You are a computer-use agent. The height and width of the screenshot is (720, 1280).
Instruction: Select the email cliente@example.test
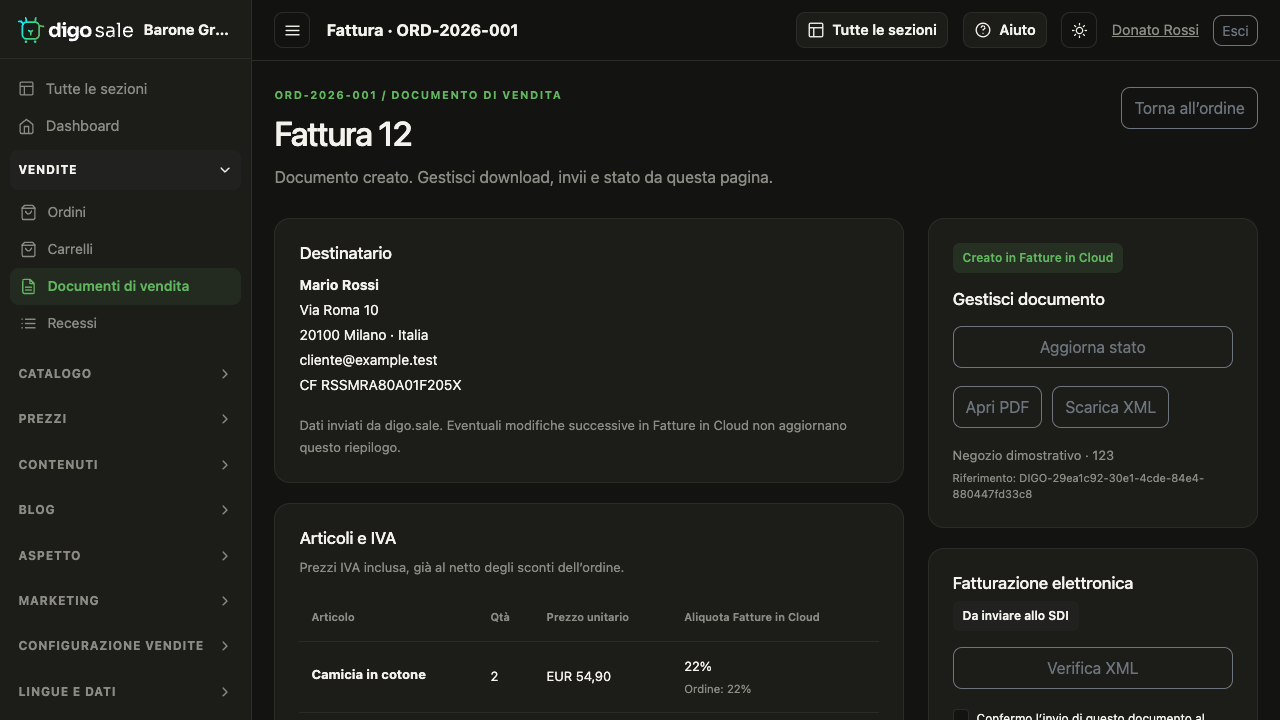(x=368, y=360)
